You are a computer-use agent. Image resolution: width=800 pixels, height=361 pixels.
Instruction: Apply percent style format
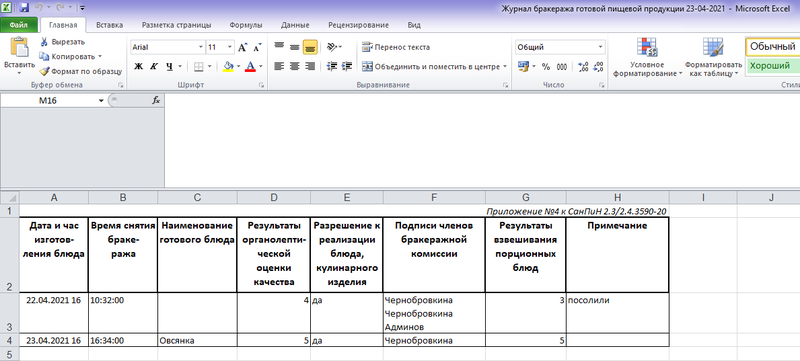(x=546, y=66)
